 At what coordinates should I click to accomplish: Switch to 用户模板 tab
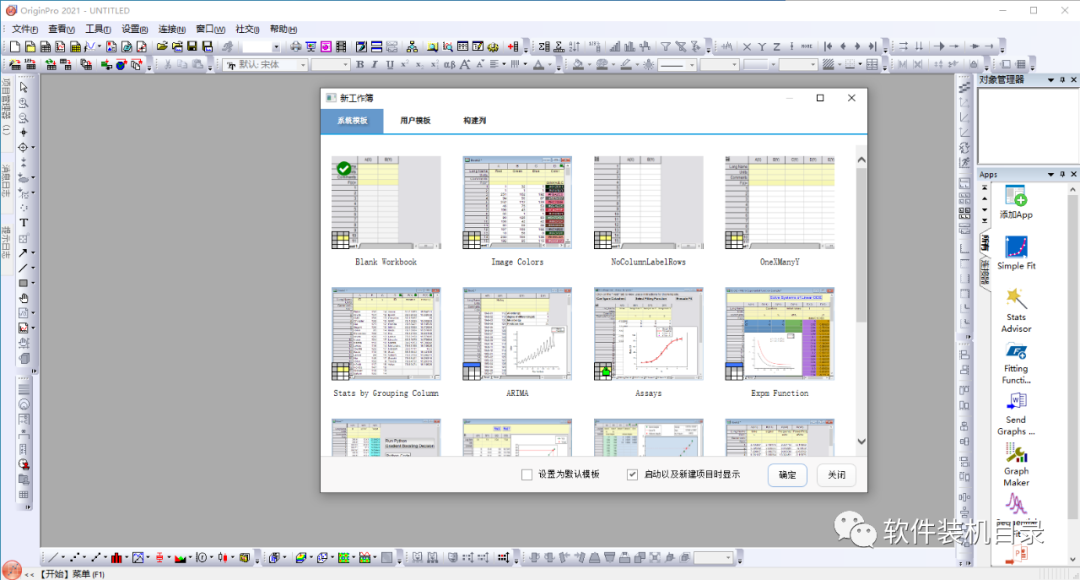pyautogui.click(x=415, y=121)
